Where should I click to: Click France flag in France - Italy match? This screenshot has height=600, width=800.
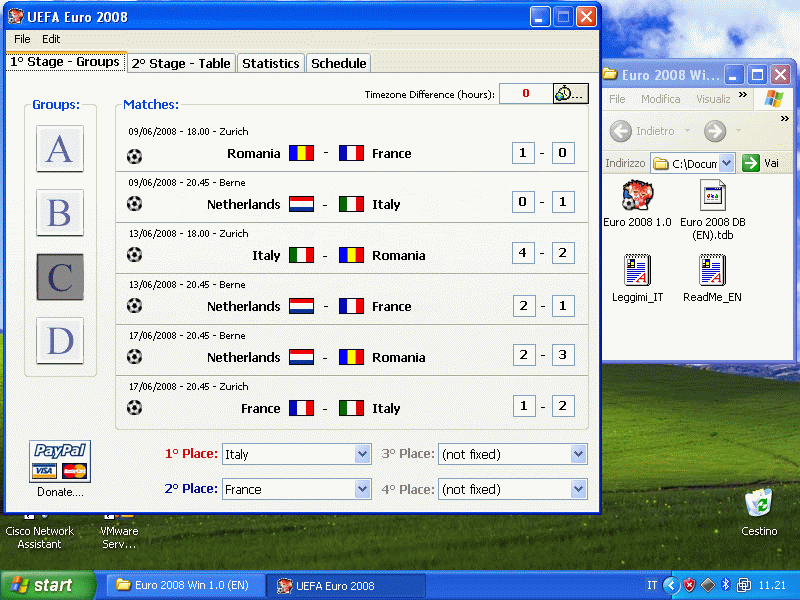click(301, 408)
